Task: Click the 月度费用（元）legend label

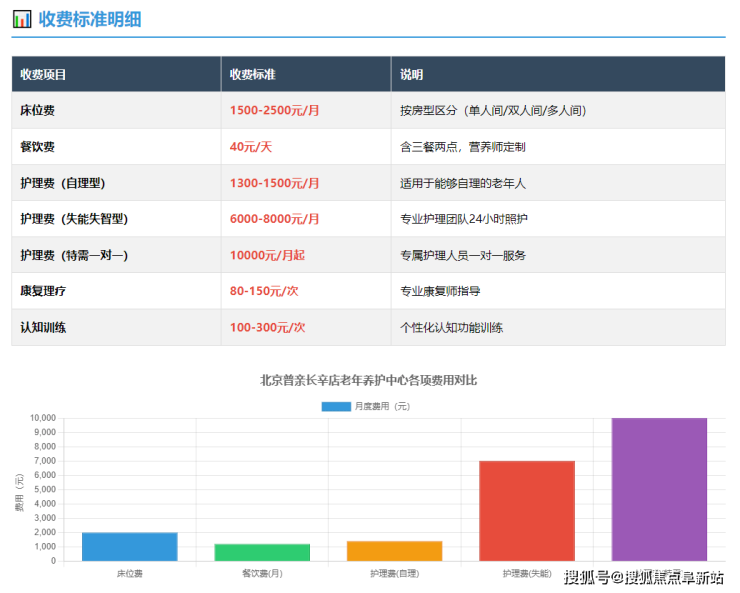Action: tap(382, 406)
